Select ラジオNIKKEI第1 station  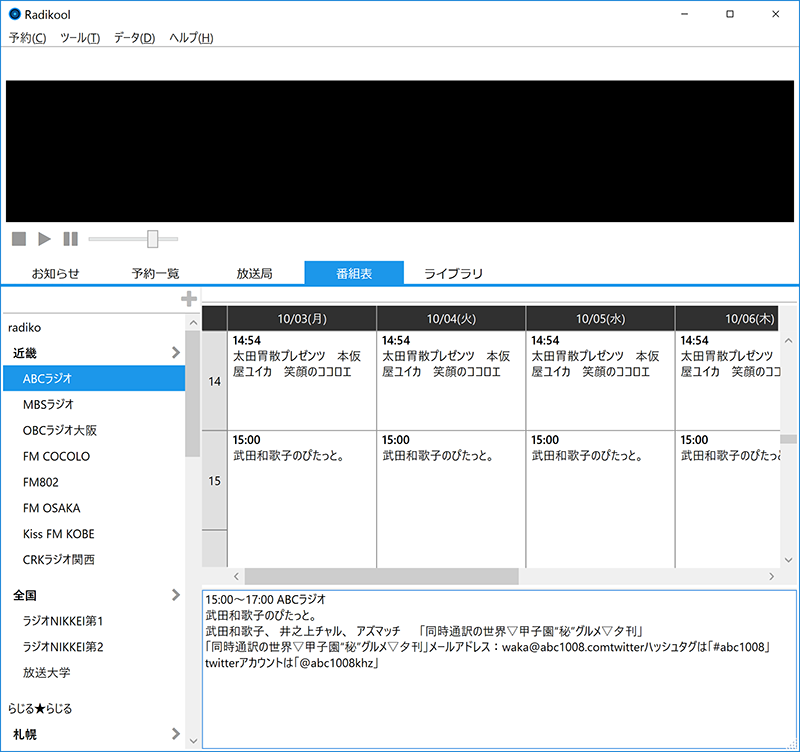pos(94,621)
